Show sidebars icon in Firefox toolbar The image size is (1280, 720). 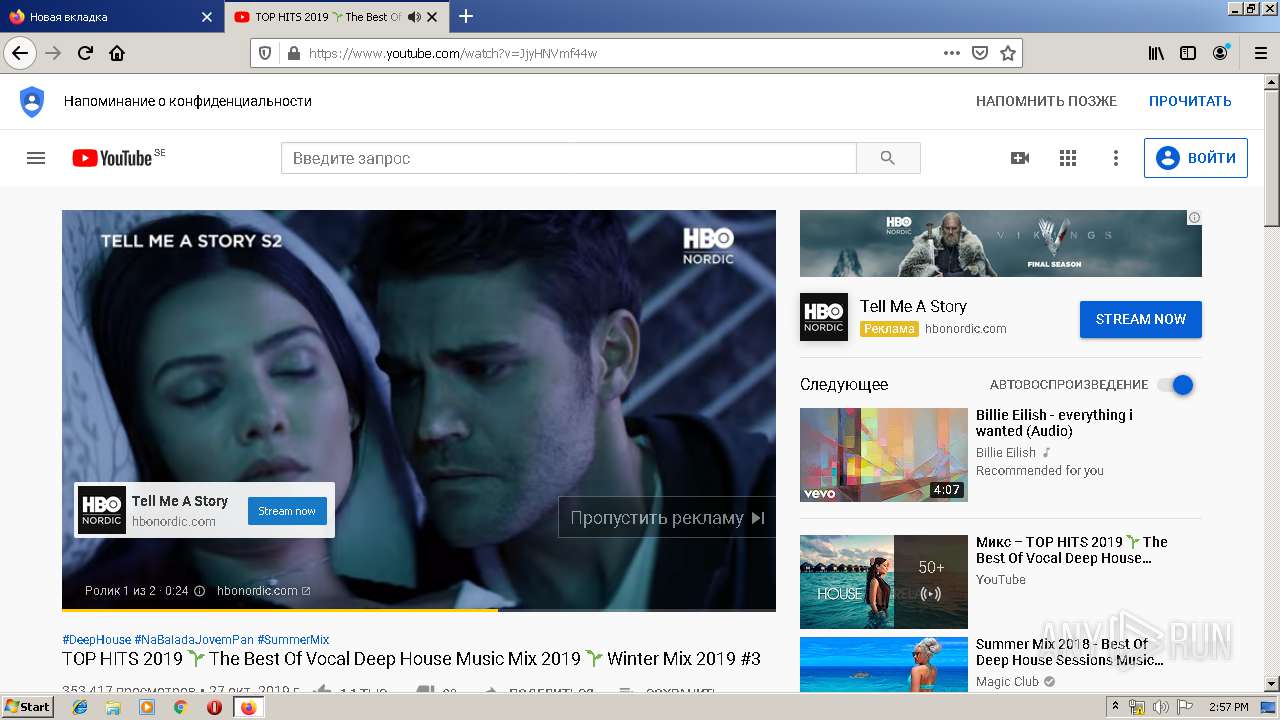(1188, 53)
